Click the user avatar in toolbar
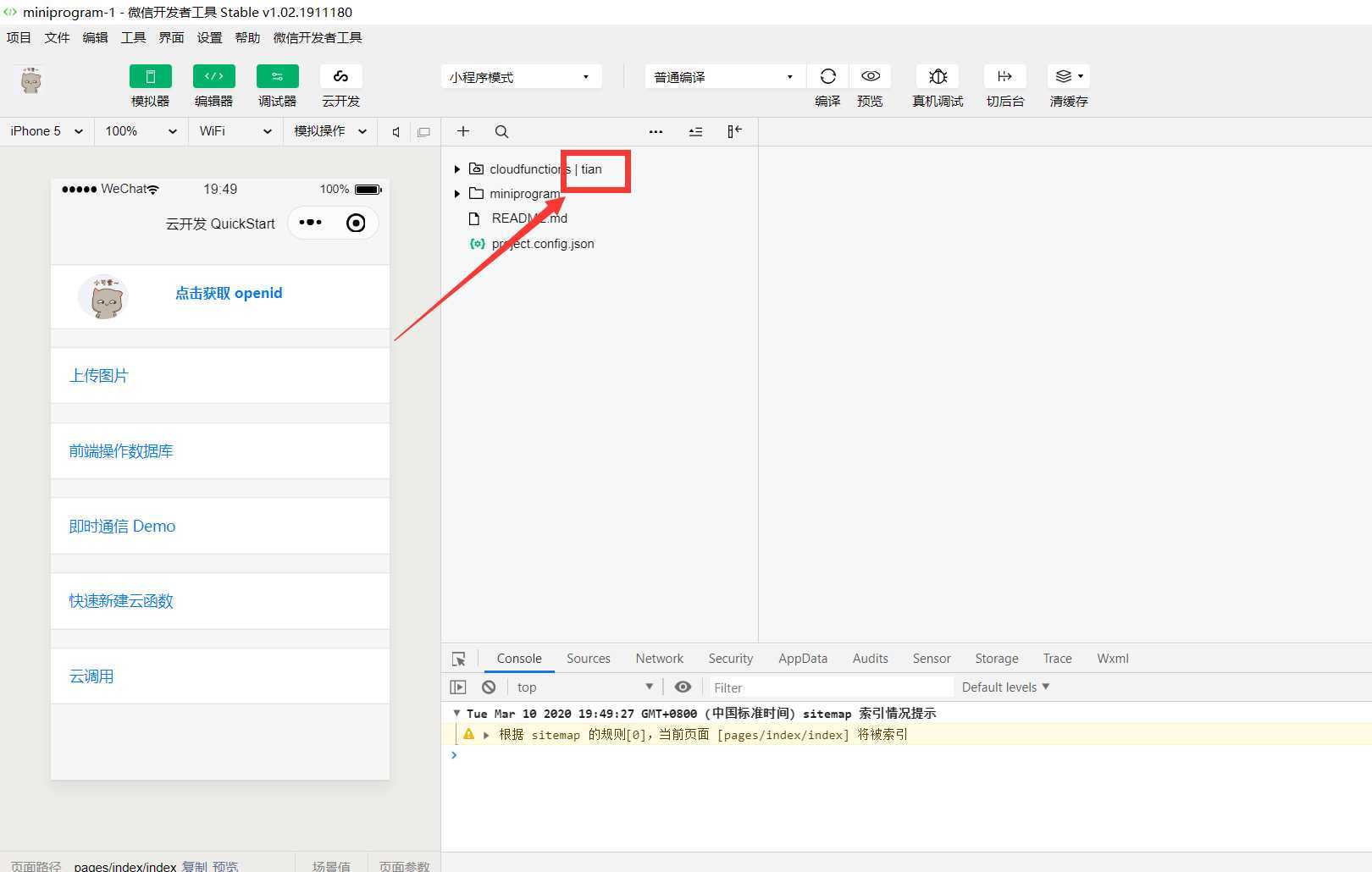 [31, 81]
